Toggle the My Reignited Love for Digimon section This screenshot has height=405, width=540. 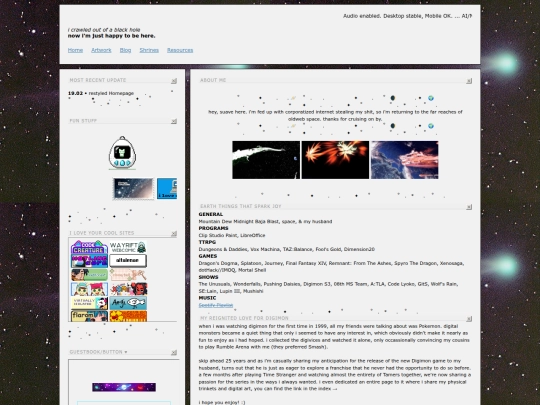[469, 319]
